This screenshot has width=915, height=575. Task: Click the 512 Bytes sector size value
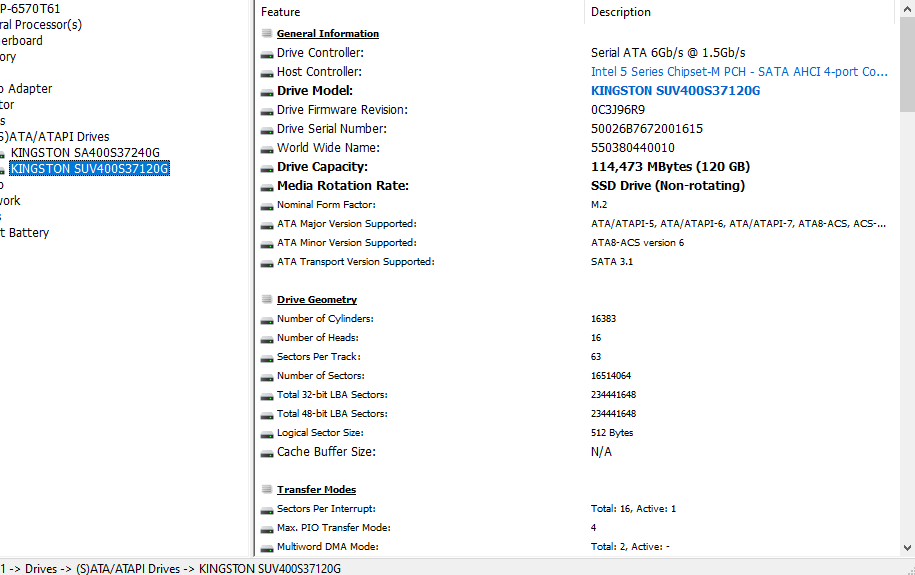point(612,433)
